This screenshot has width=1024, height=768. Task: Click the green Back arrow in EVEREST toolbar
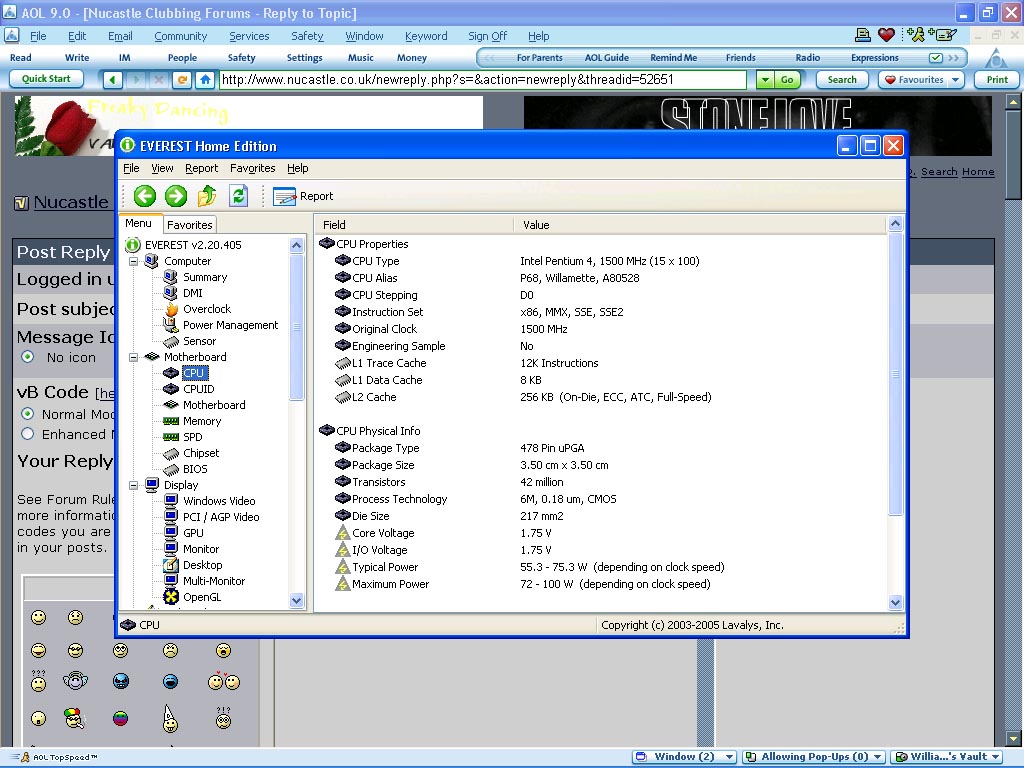(145, 196)
